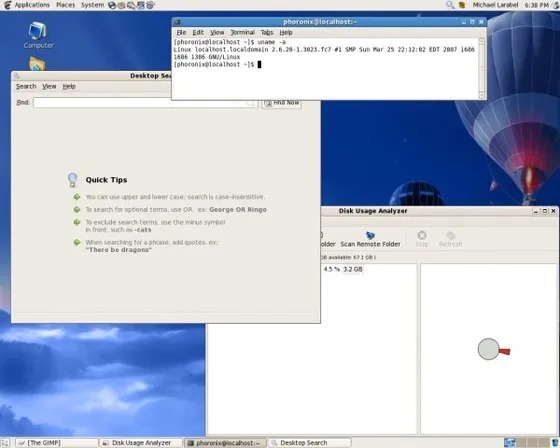Select the first workspace in the switcher
560x448 pixels.
509,443
